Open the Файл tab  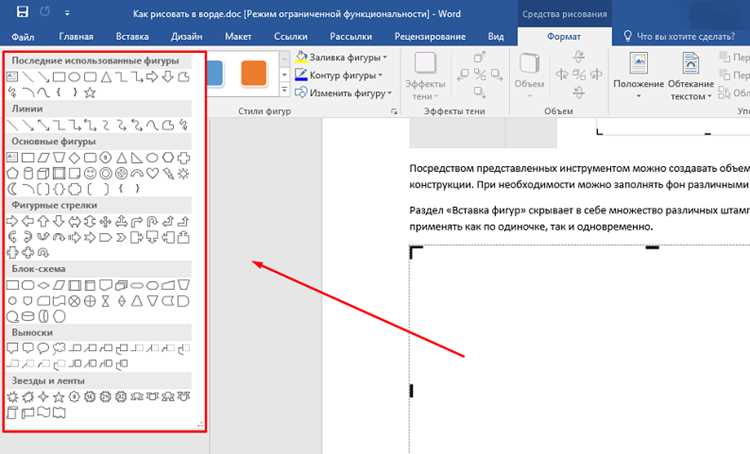pos(22,36)
